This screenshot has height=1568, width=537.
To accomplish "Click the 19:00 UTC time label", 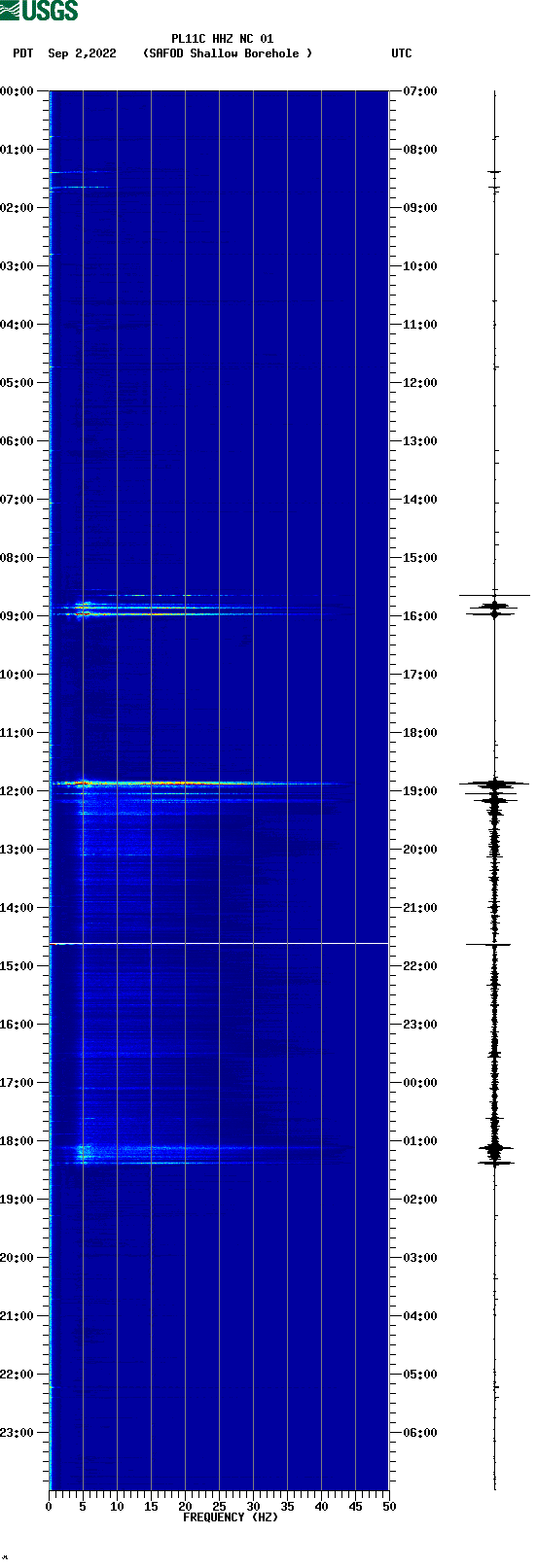I will [420, 791].
